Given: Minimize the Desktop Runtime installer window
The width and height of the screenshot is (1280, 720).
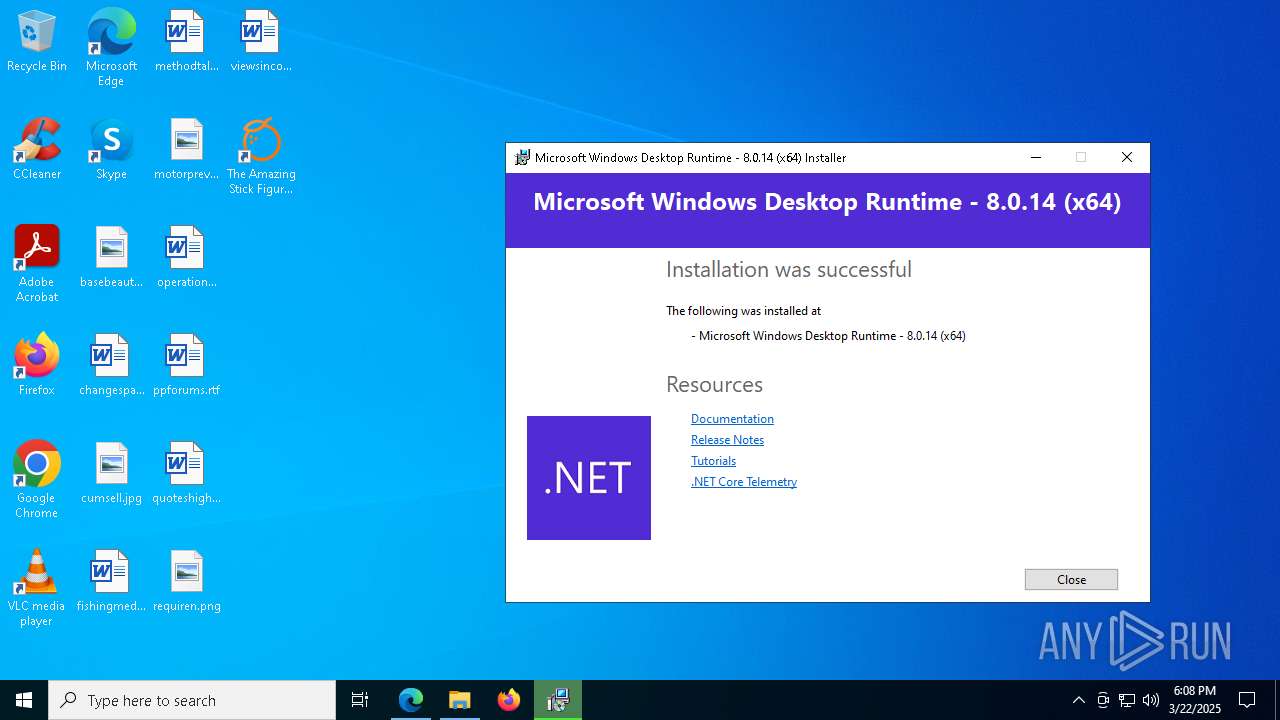Looking at the screenshot, I should tap(1036, 158).
